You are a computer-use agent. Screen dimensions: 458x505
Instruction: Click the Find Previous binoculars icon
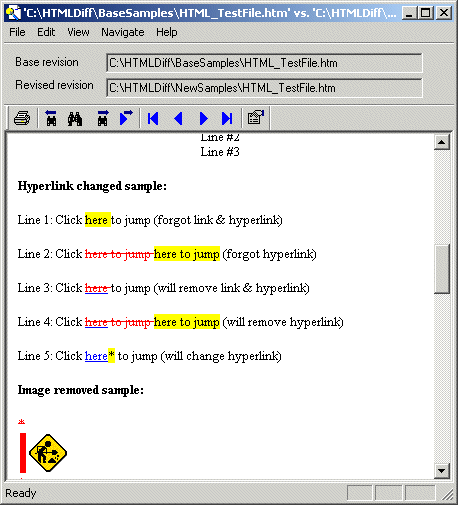coord(51,118)
